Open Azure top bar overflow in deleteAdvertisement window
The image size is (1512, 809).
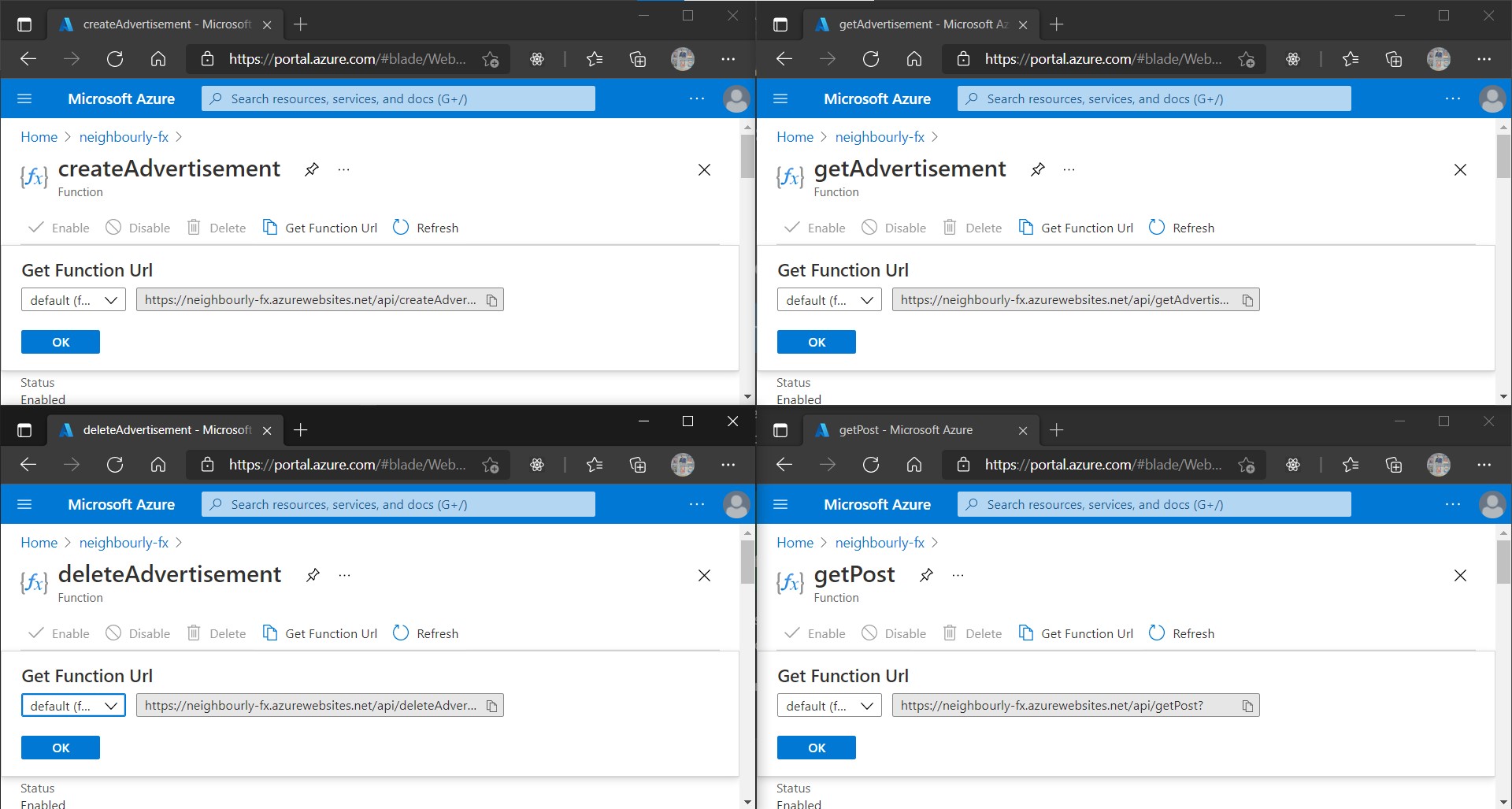(x=697, y=504)
